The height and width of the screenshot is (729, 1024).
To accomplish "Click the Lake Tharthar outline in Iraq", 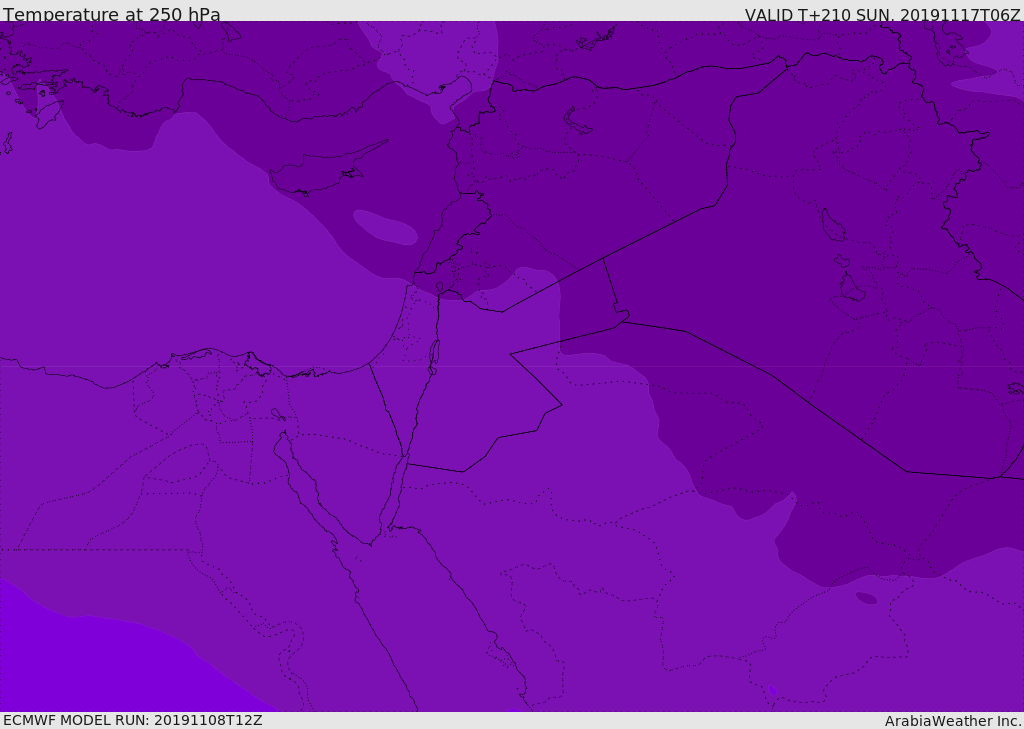I will 832,225.
